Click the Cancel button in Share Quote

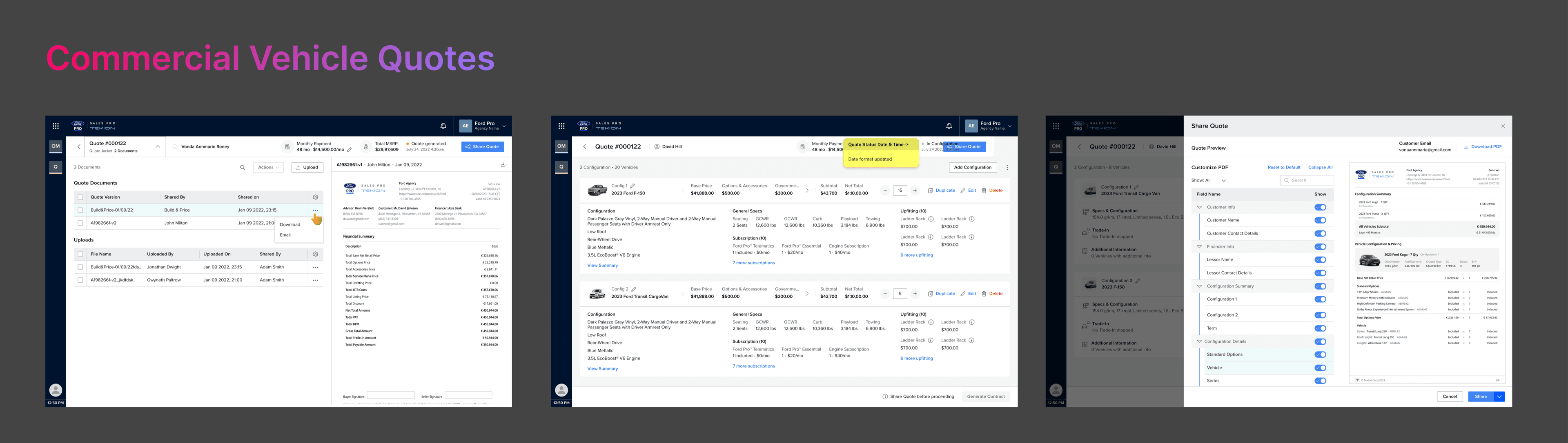(x=1450, y=397)
